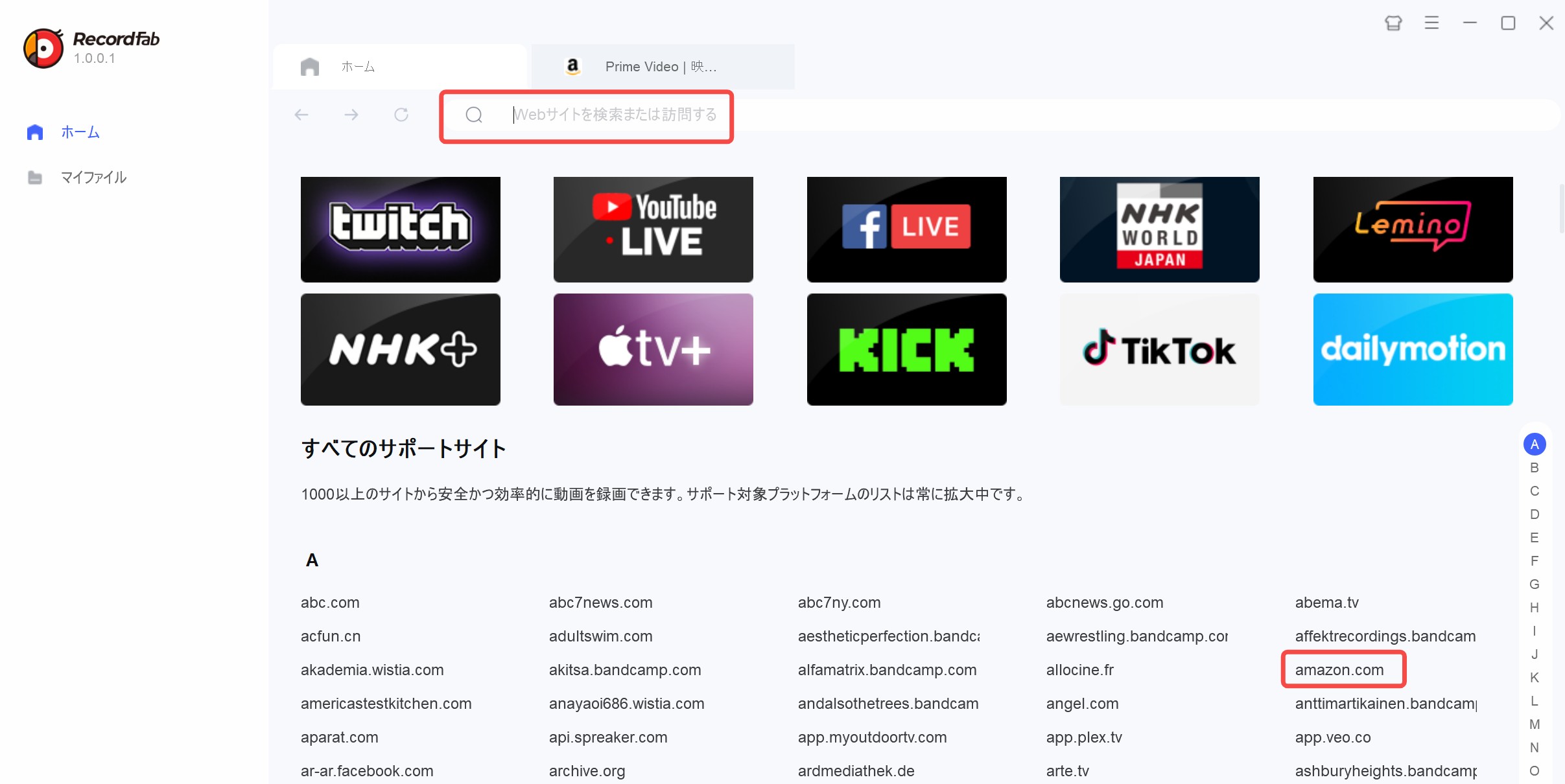Click the search magnifier icon

(x=474, y=115)
